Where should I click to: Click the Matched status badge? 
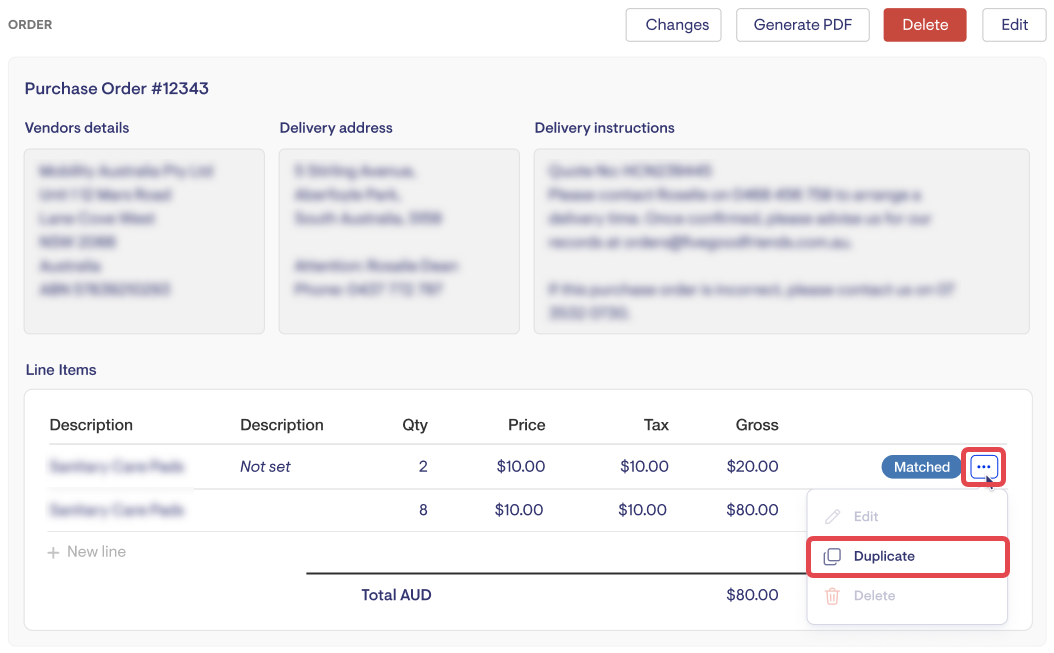[x=921, y=467]
